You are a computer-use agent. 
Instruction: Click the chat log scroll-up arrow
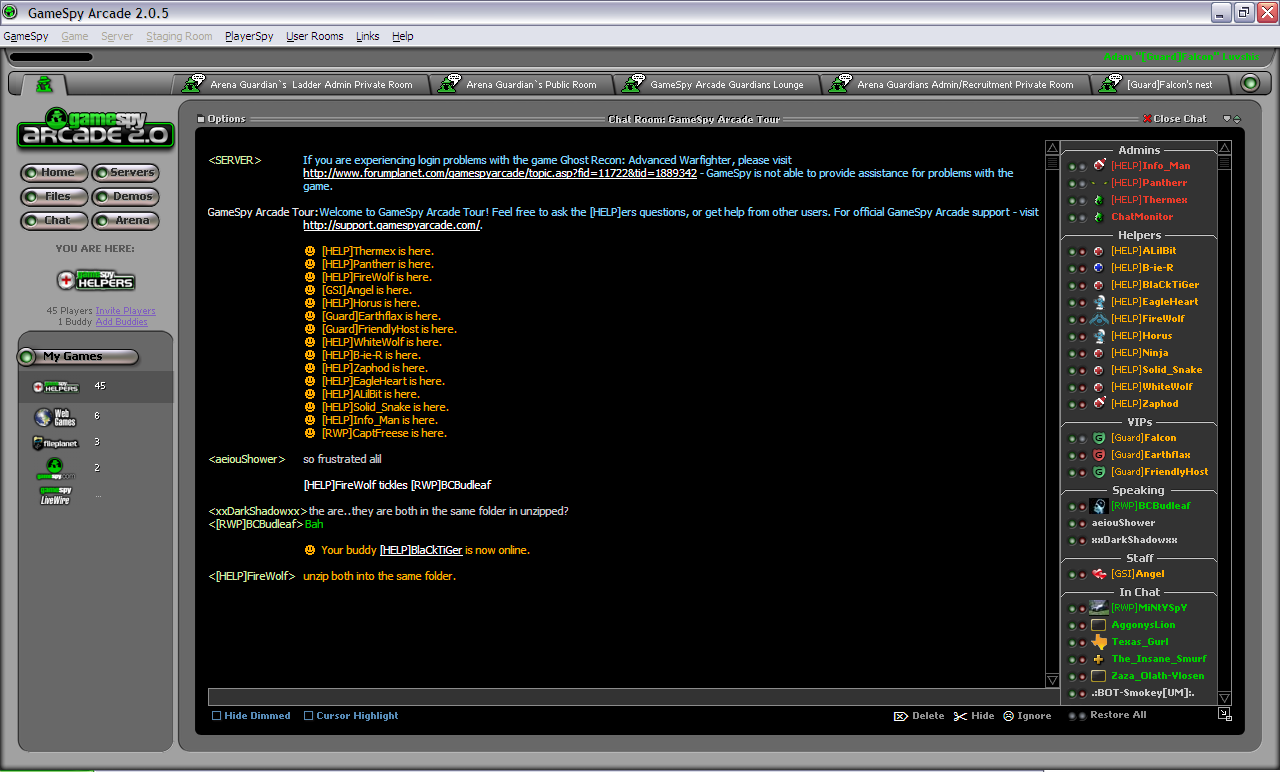pyautogui.click(x=1052, y=148)
